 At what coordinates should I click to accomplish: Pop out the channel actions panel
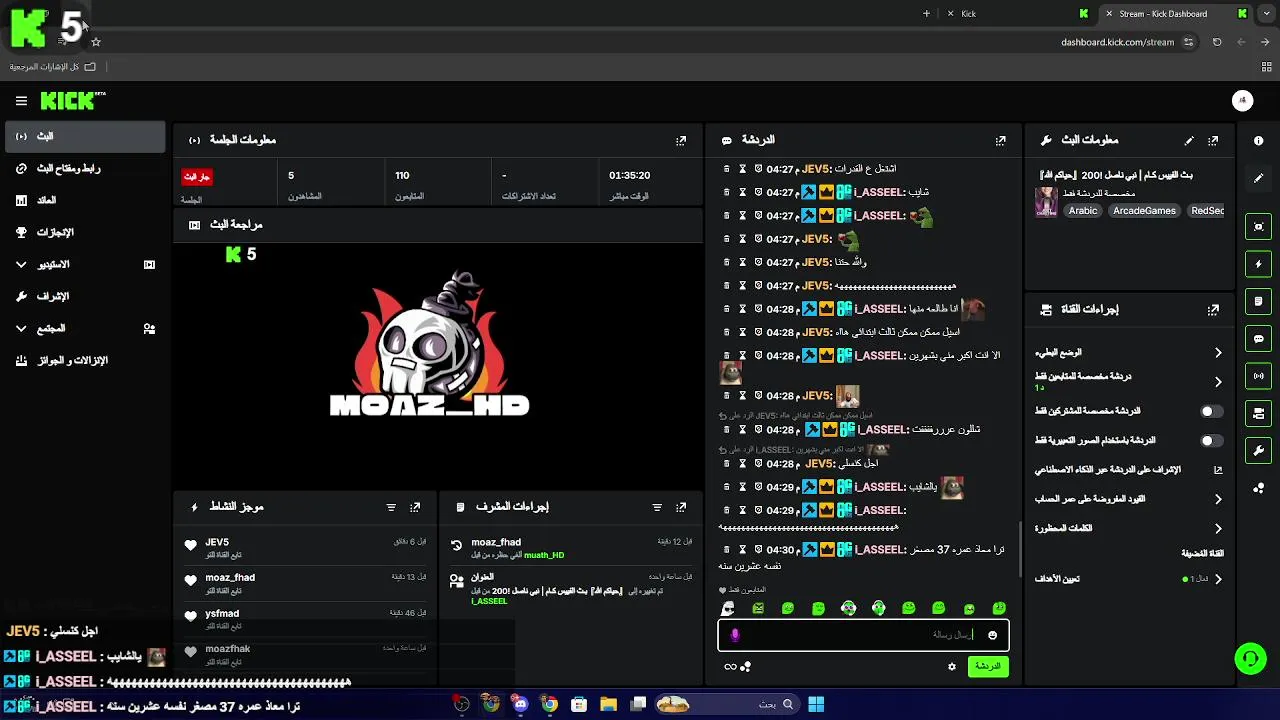click(x=1213, y=310)
